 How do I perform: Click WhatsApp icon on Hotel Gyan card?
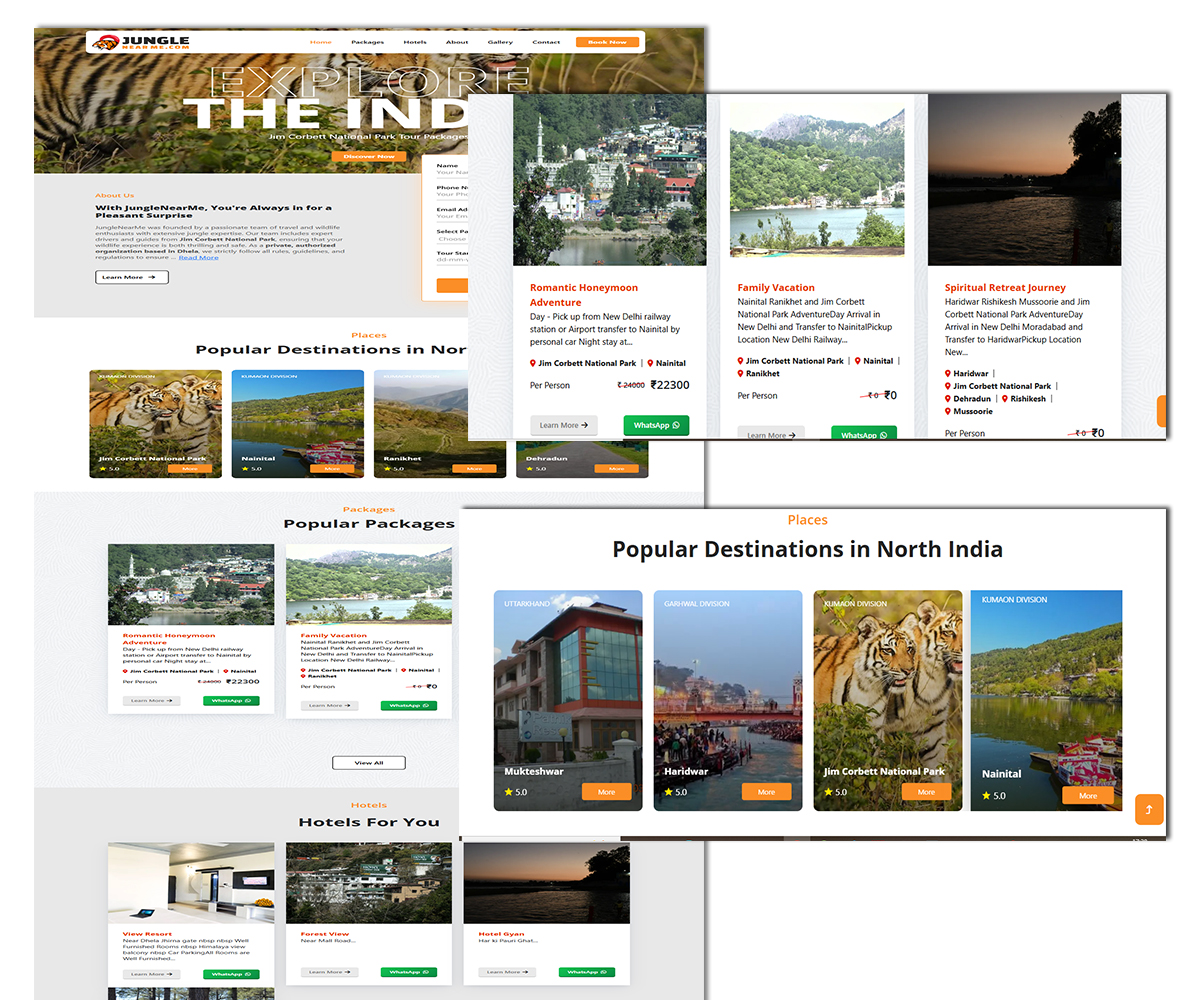(605, 972)
